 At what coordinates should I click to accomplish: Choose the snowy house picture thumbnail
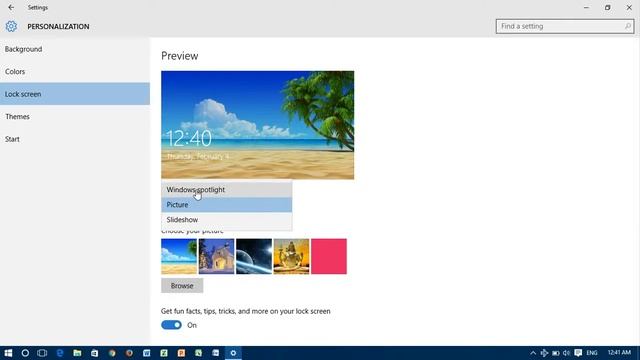[216, 256]
